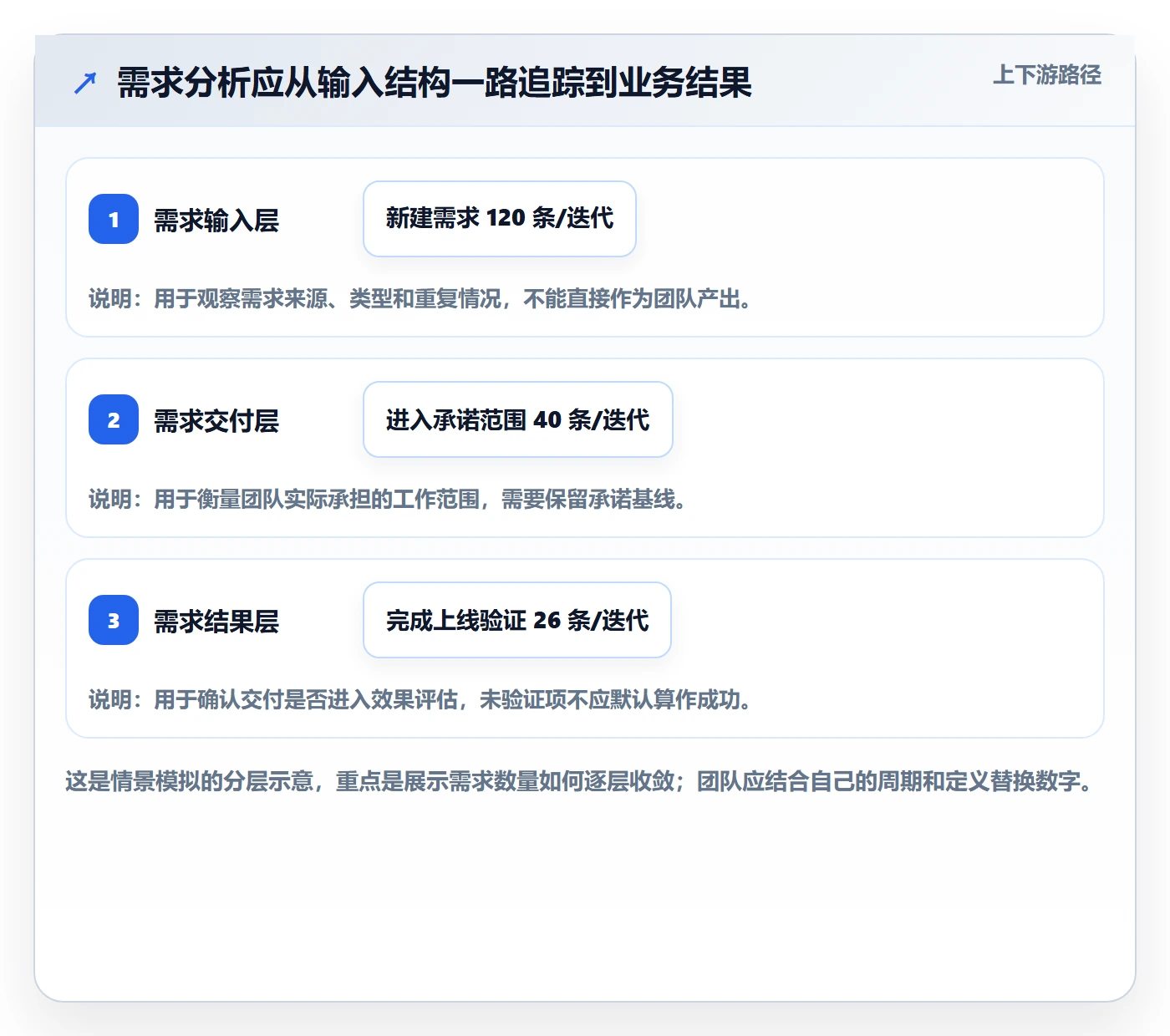Select the 上下游路径 label in the header
The height and width of the screenshot is (1036, 1170).
click(1047, 75)
